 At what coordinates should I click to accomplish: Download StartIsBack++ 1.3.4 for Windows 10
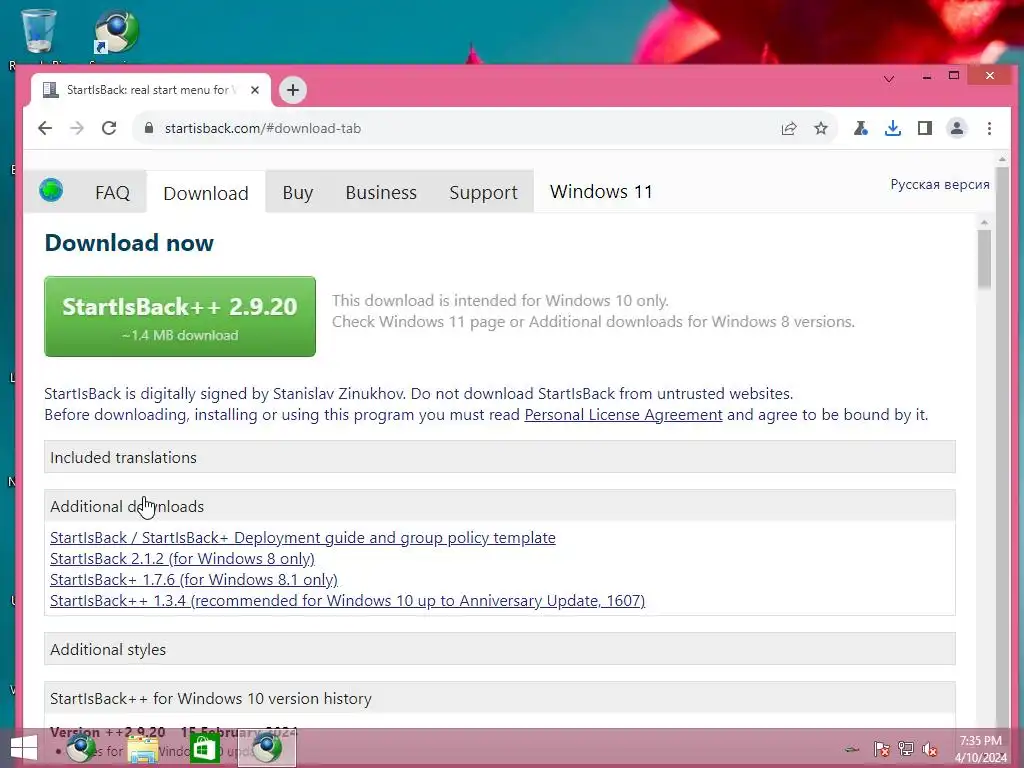pos(347,600)
